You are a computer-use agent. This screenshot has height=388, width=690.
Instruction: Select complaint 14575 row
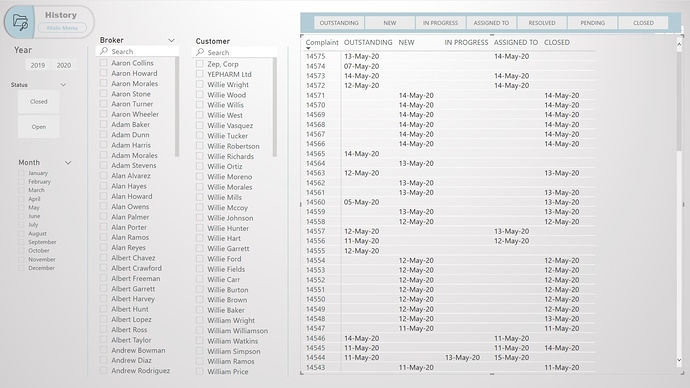pyautogui.click(x=449, y=56)
